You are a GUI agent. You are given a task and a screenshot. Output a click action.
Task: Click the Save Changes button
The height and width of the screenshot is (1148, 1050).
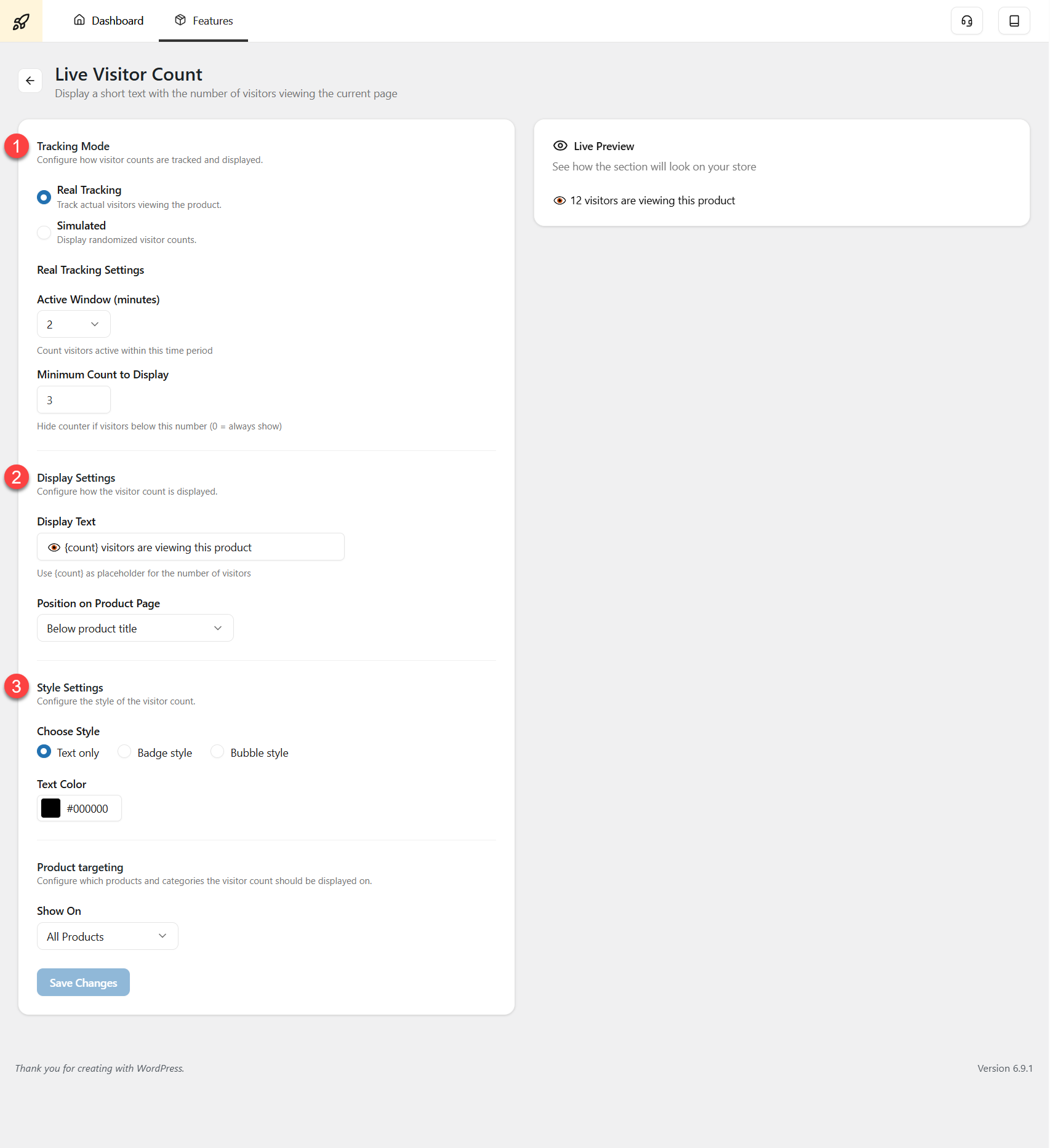coord(83,983)
